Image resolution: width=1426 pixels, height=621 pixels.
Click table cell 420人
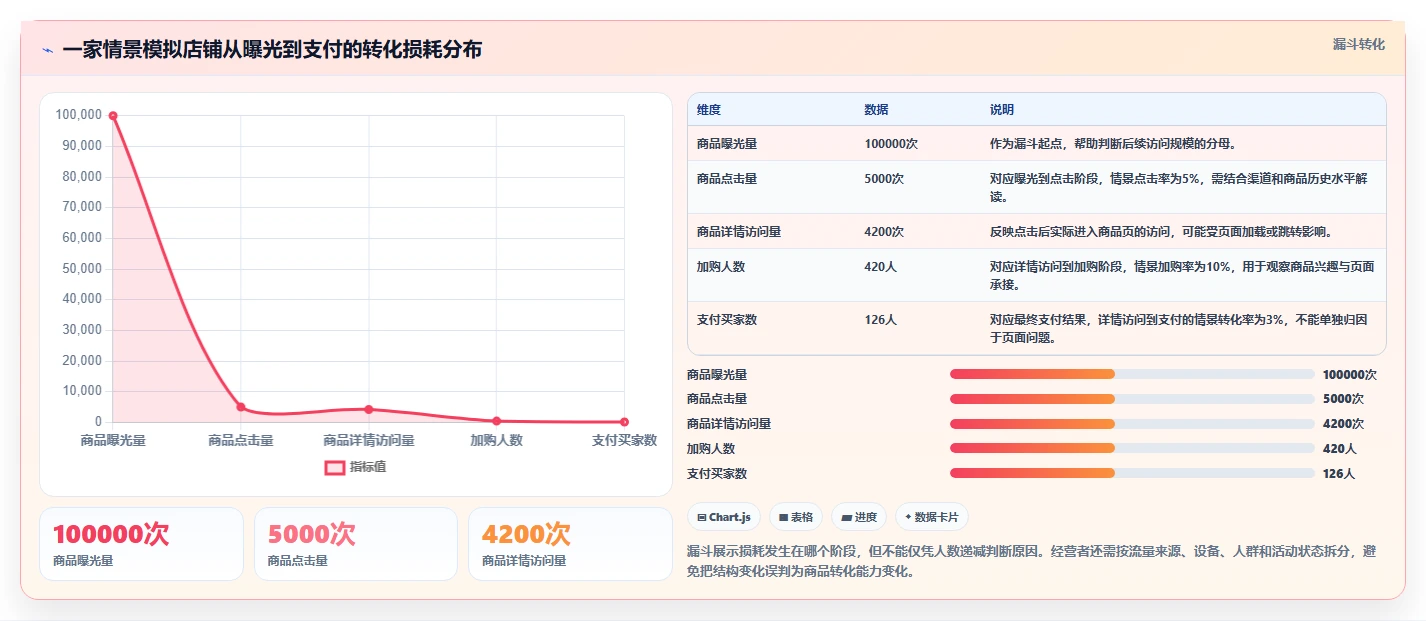(x=880, y=267)
